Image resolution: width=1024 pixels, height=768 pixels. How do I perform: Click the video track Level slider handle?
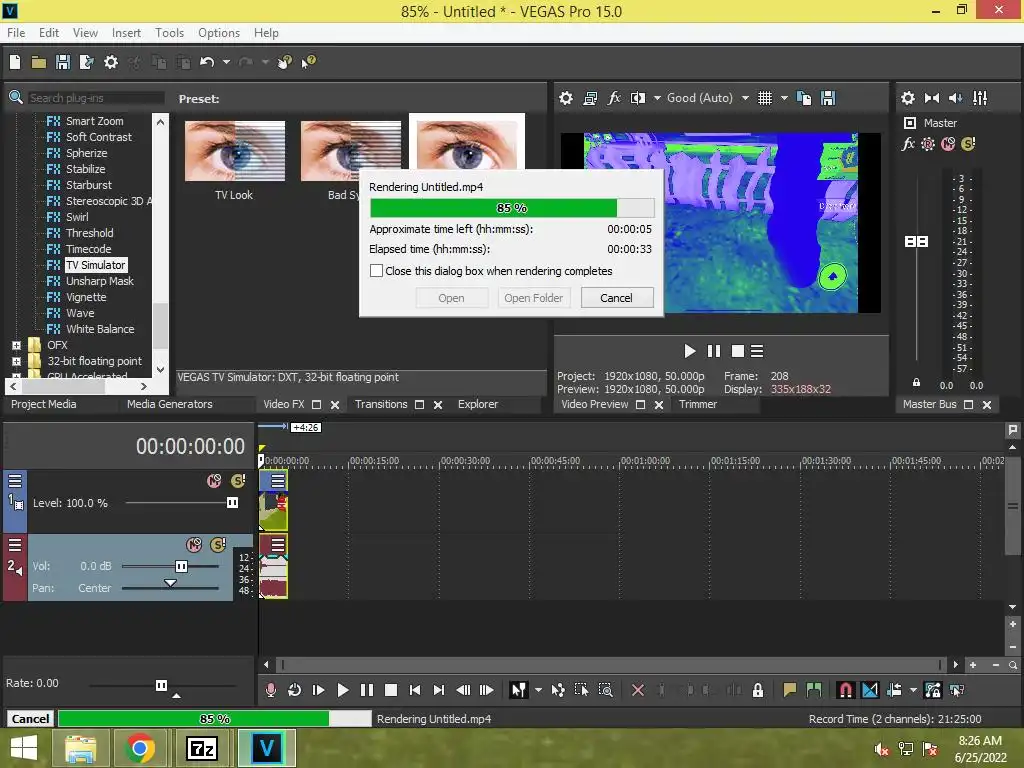tap(232, 503)
